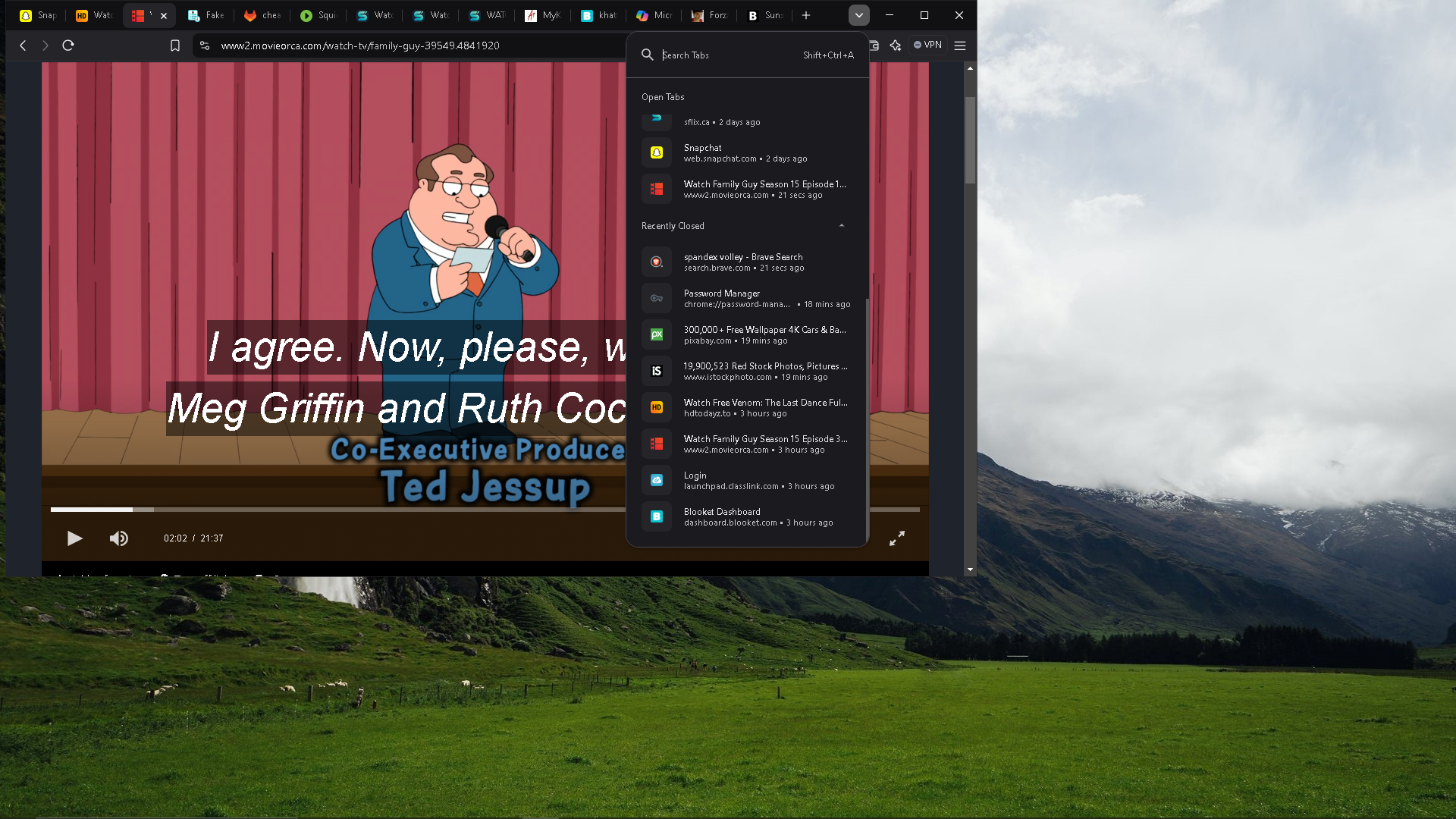The width and height of the screenshot is (1456, 819).
Task: Reopen the iStock Red Stock Photos tab
Action: [x=747, y=372]
